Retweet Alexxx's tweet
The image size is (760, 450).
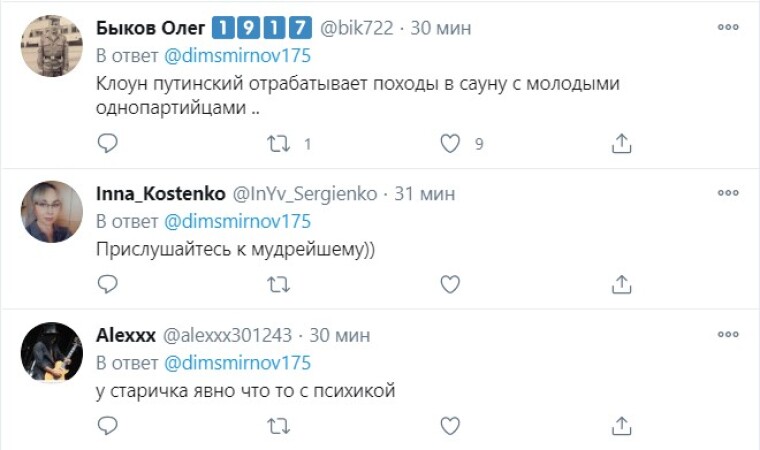(x=279, y=427)
